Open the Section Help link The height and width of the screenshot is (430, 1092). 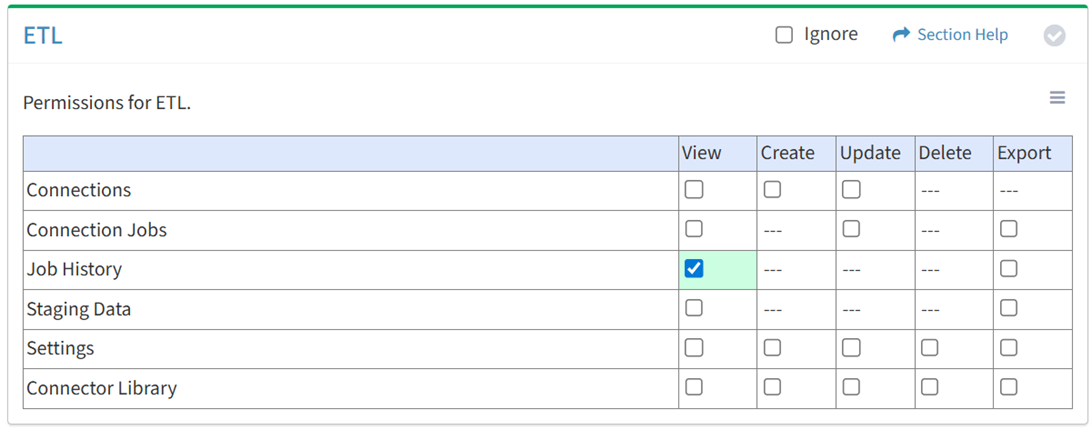(962, 35)
